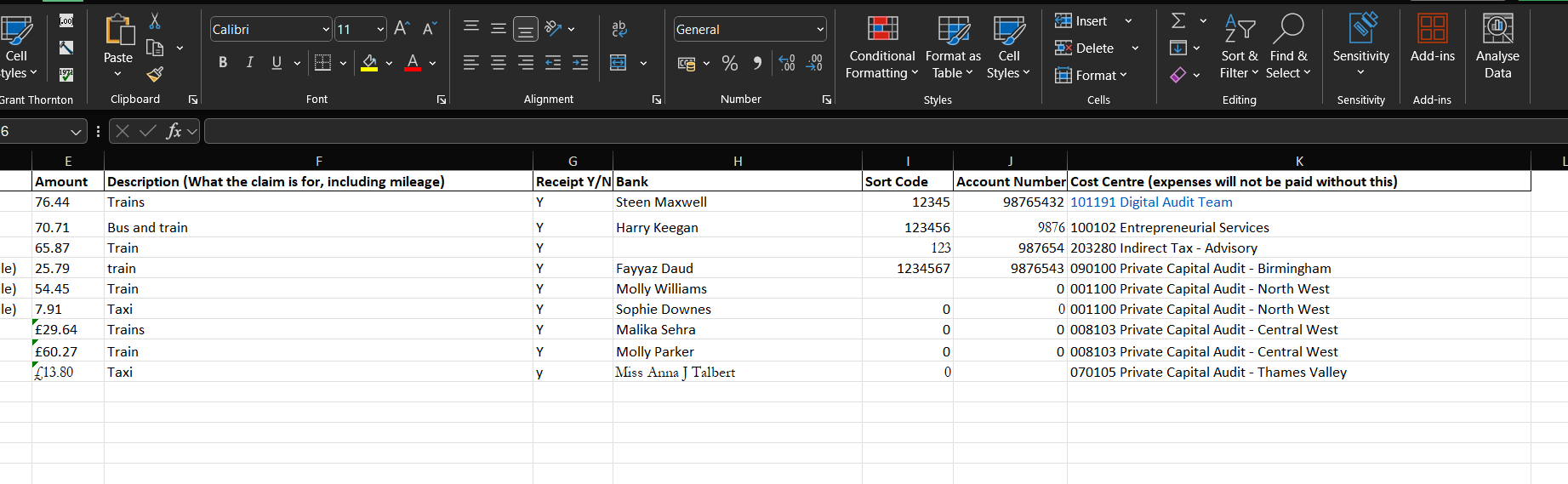This screenshot has height=484, width=1568.
Task: Open the fill color dropdown arrow
Action: pos(389,63)
